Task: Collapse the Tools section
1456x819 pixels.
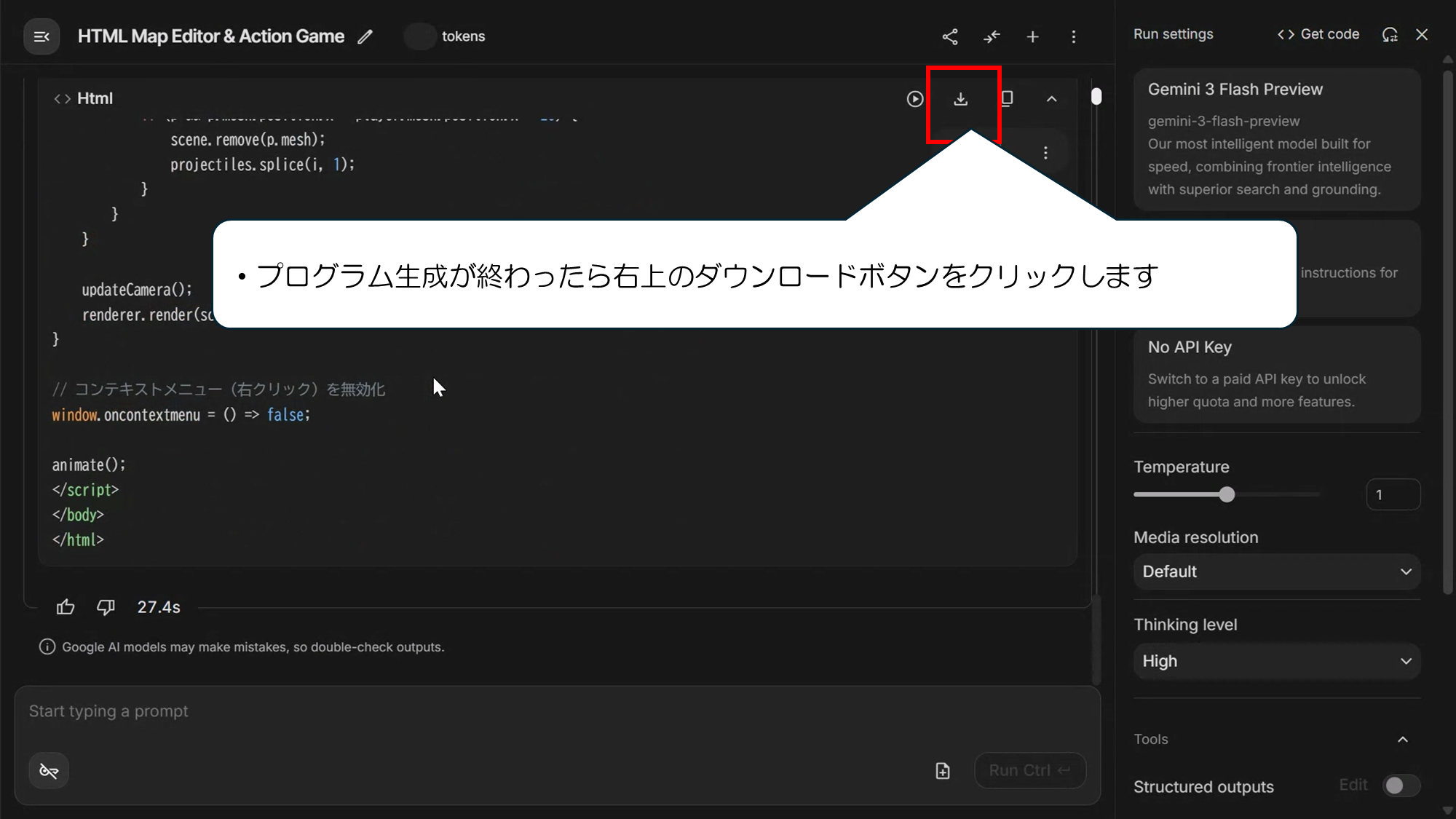Action: point(1402,740)
